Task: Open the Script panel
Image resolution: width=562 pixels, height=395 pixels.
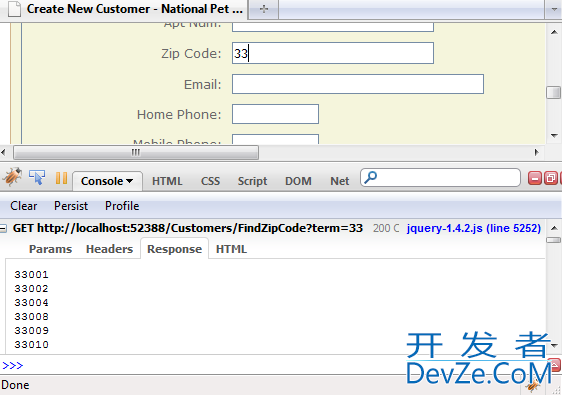Action: click(x=252, y=181)
